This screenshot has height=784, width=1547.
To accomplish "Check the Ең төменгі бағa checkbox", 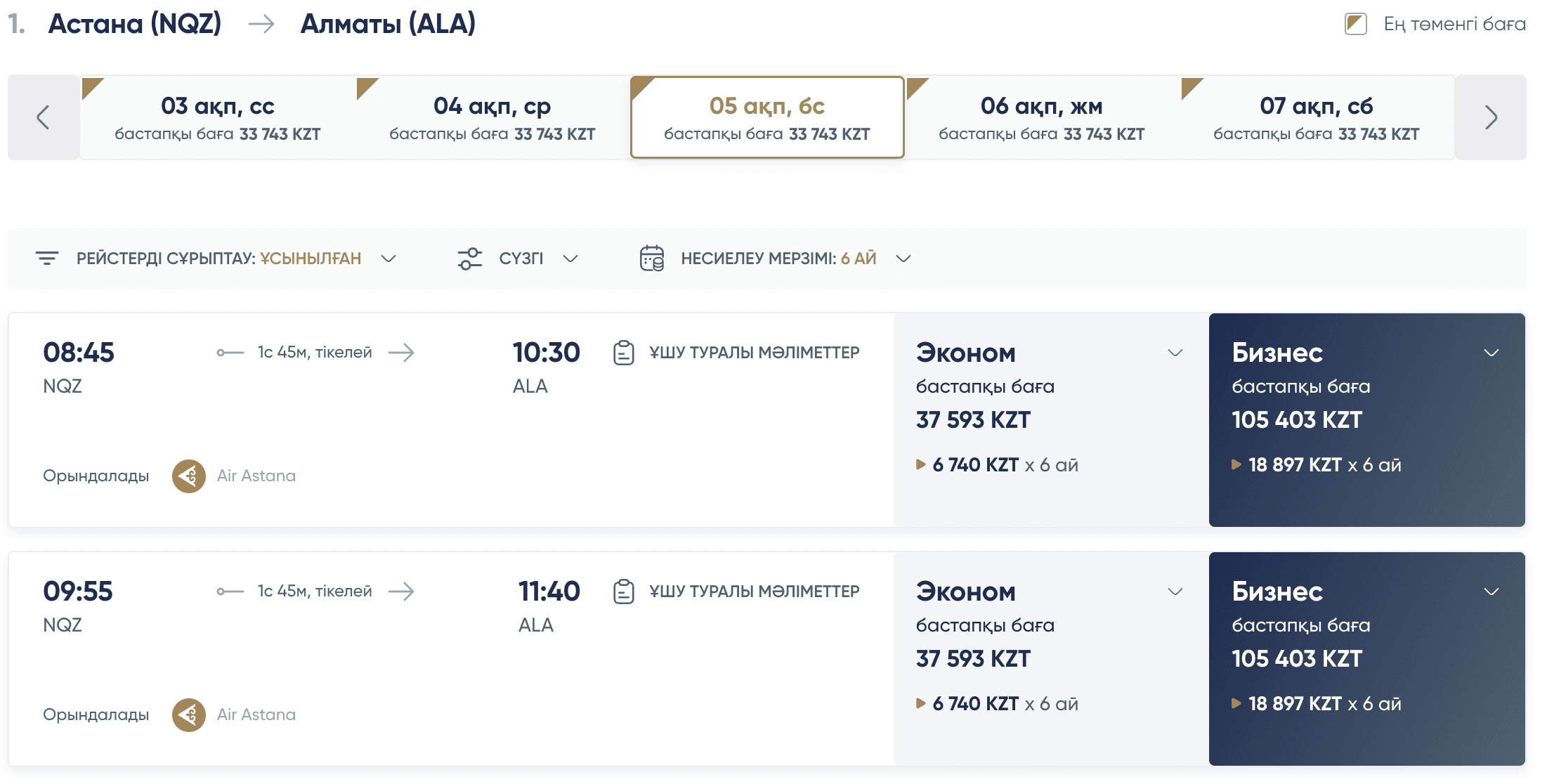I will [1355, 23].
